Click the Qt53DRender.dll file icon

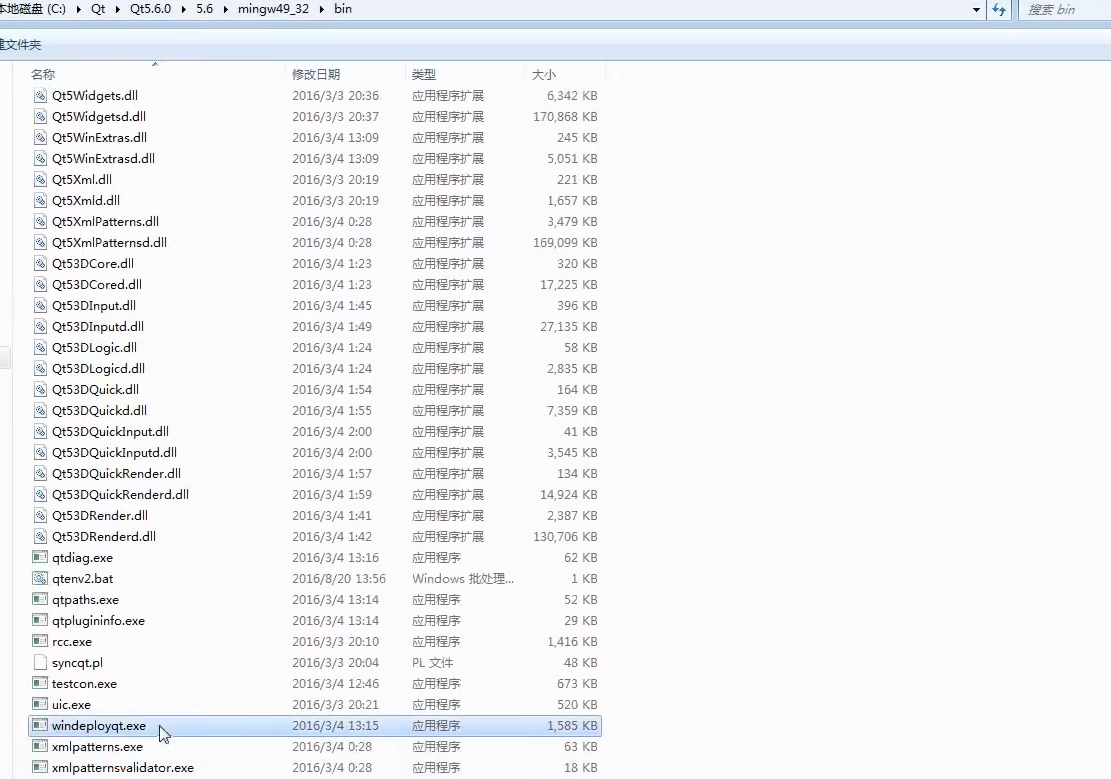point(40,515)
